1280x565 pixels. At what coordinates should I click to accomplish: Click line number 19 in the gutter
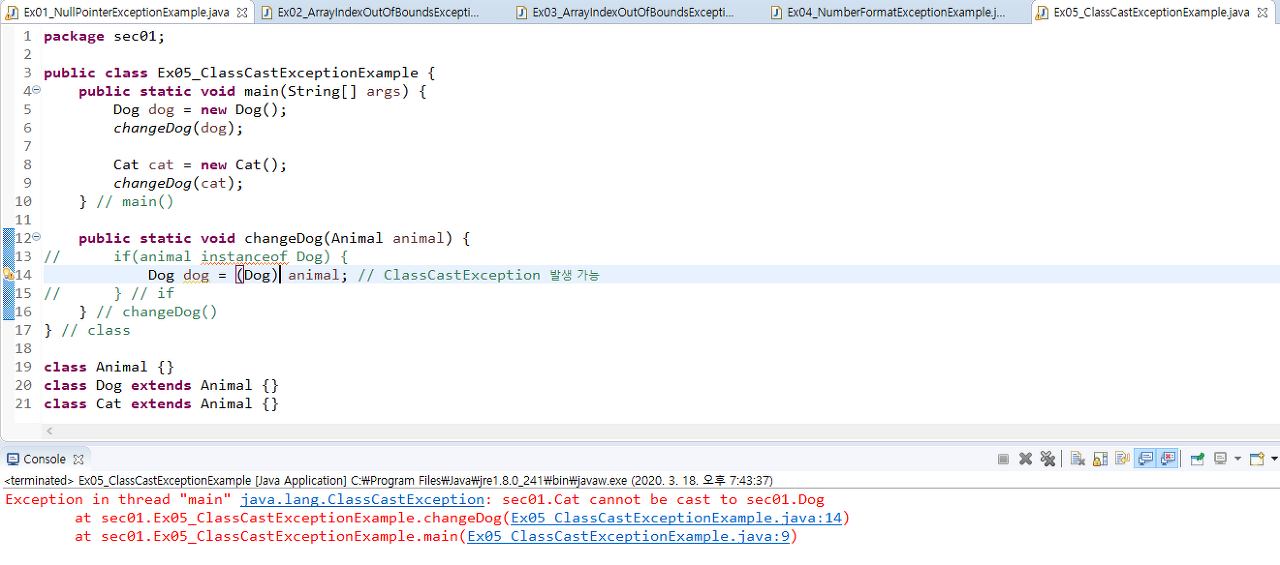pos(23,367)
